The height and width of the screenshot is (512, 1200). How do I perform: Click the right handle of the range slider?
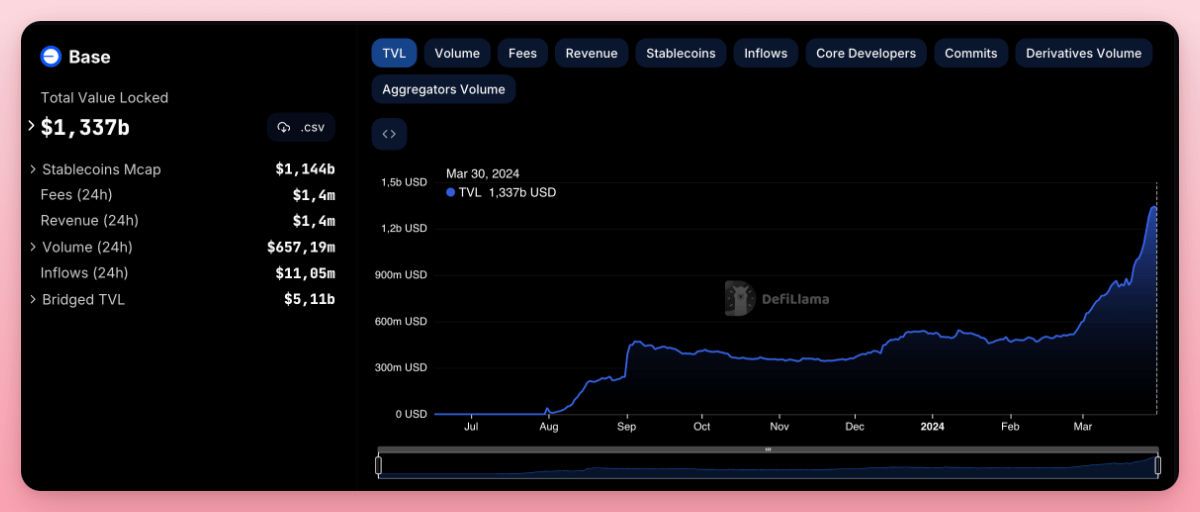[1158, 465]
